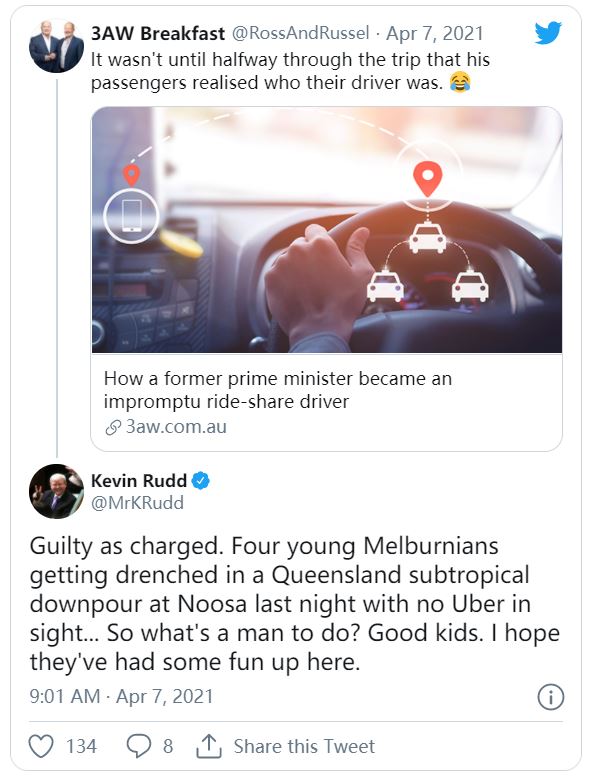
Task: Open 3AW Breakfast profile picture
Action: [56, 46]
